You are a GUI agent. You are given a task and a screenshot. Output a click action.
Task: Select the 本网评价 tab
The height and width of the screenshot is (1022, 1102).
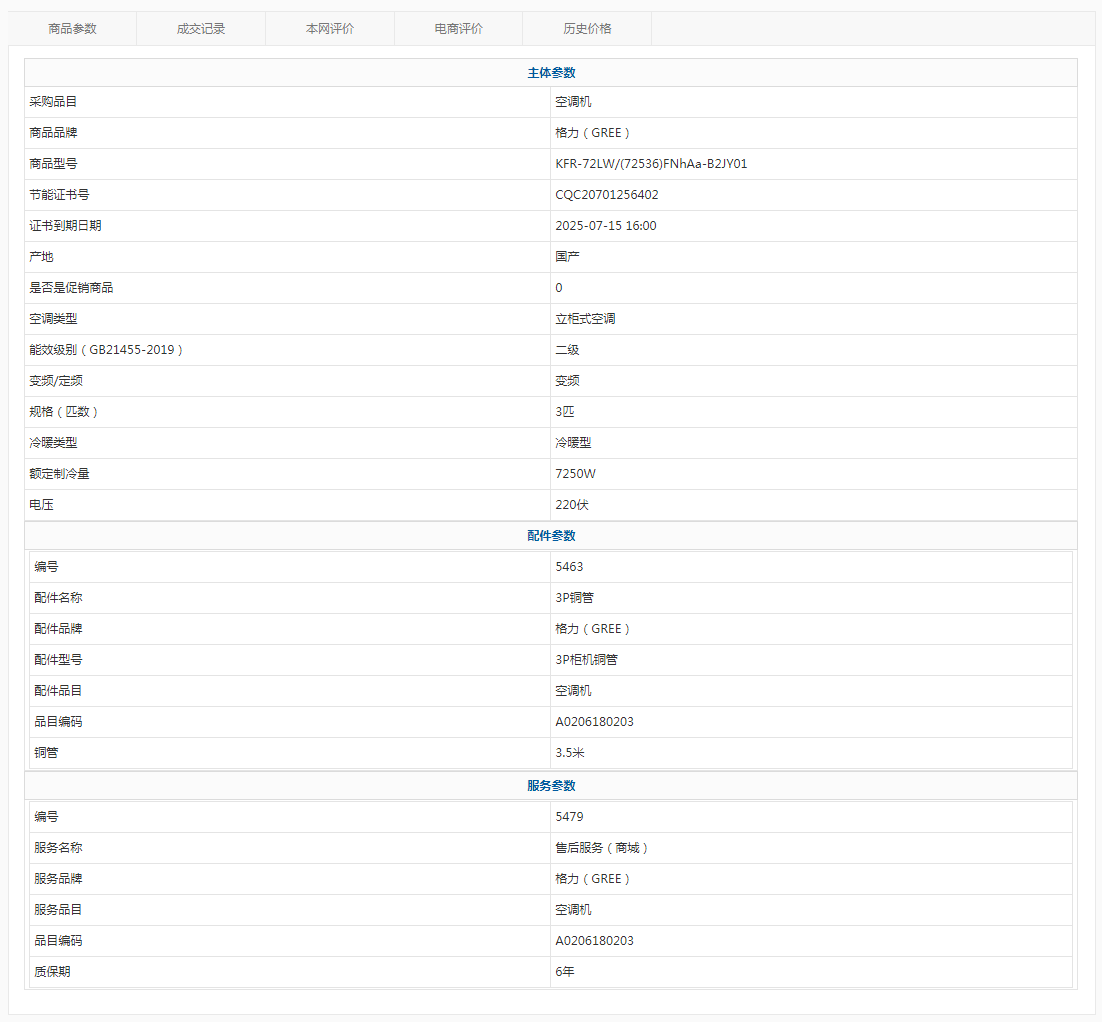[330, 29]
